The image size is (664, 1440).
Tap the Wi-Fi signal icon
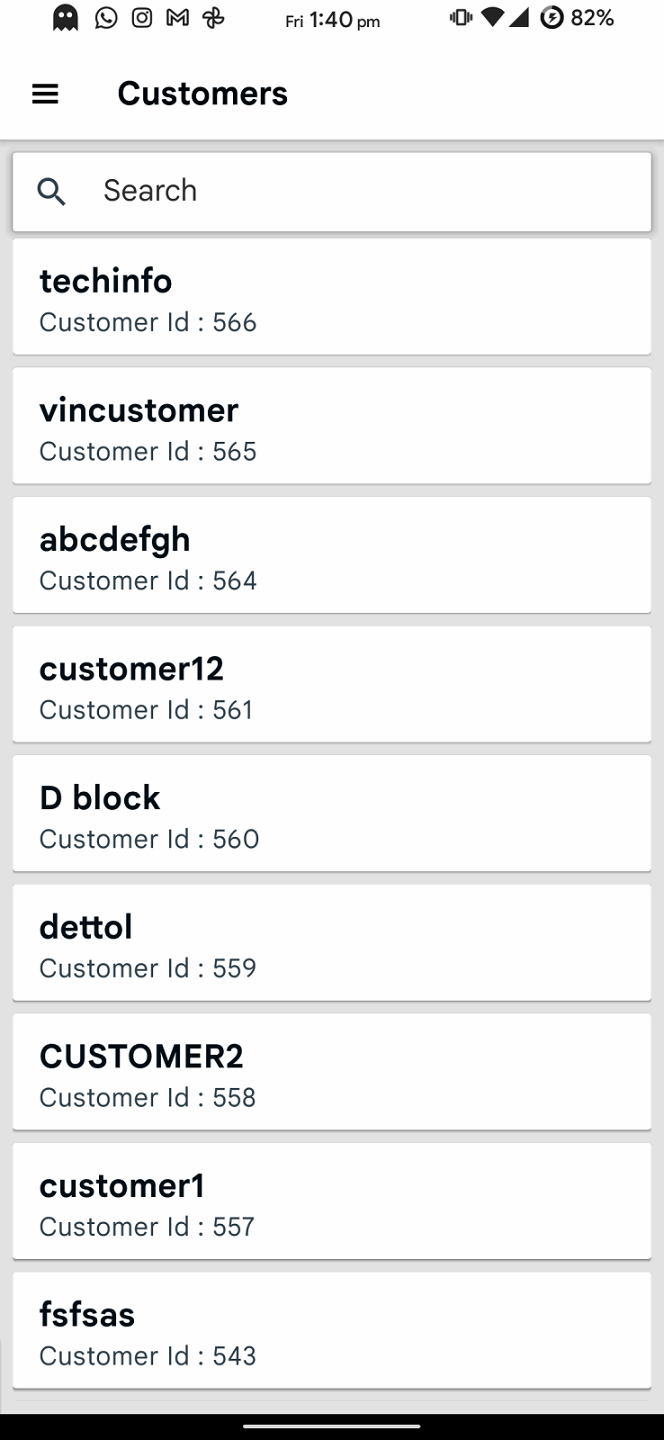(x=492, y=18)
